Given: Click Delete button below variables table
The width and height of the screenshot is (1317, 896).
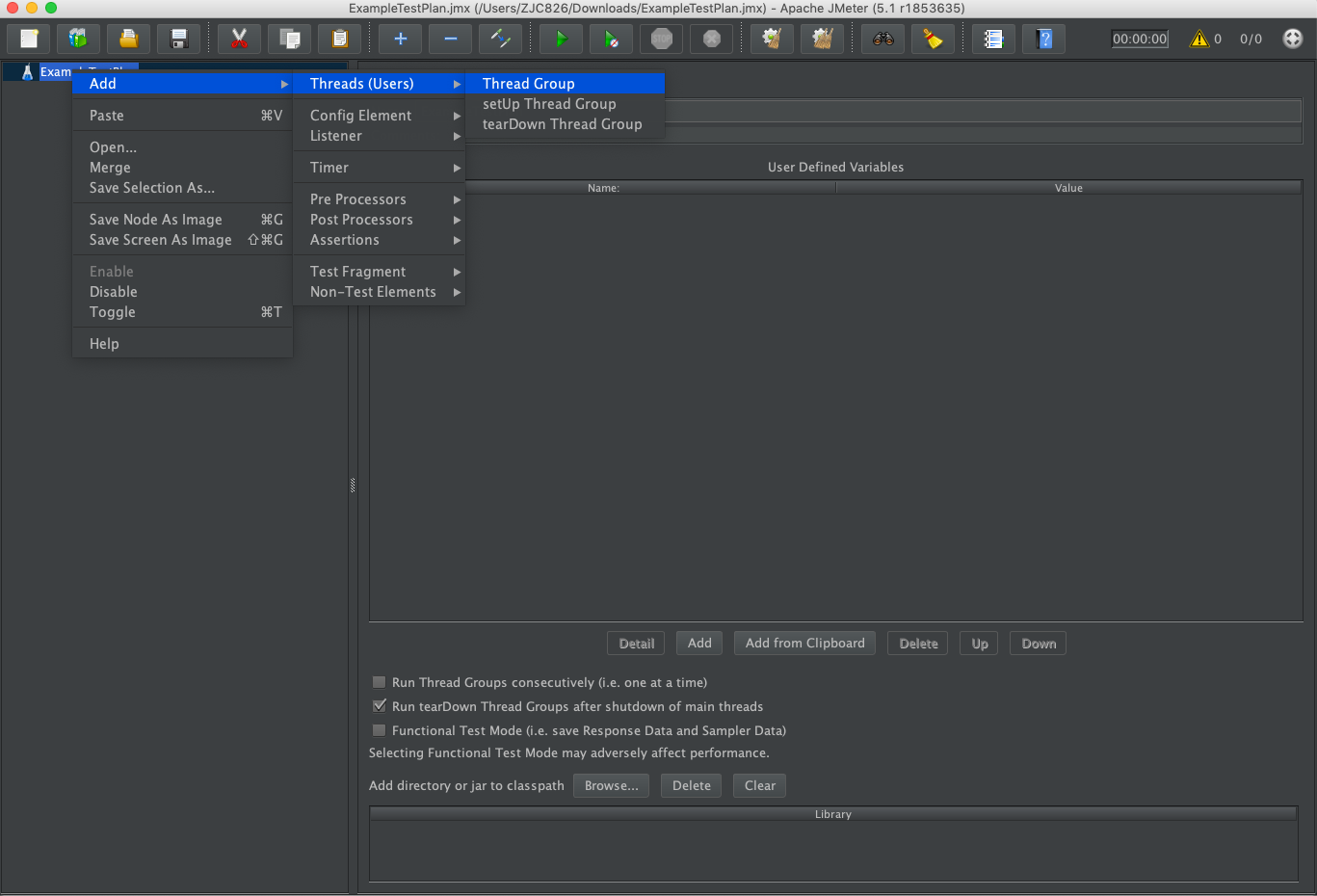Looking at the screenshot, I should coord(918,644).
